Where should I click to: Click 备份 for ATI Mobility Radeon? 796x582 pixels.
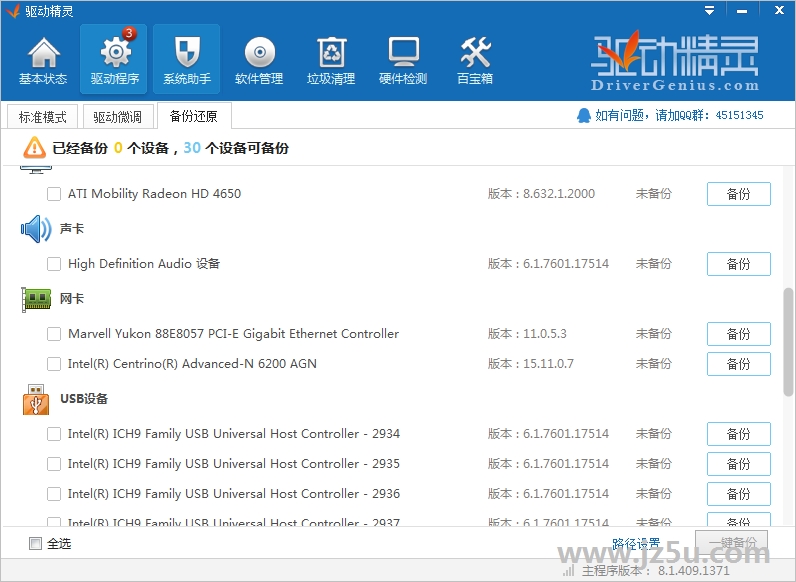click(x=739, y=194)
